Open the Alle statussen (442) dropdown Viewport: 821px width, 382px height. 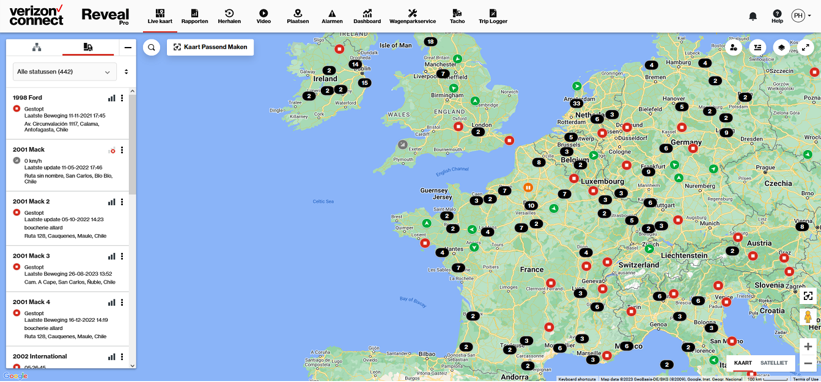pos(64,72)
